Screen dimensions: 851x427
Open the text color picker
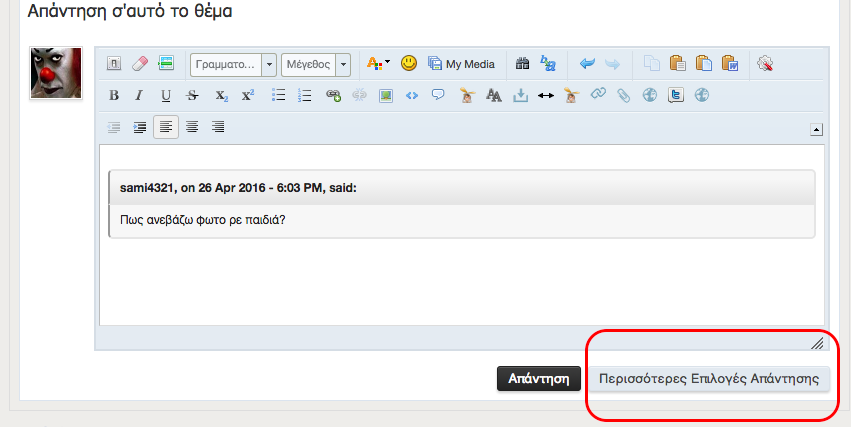[378, 64]
